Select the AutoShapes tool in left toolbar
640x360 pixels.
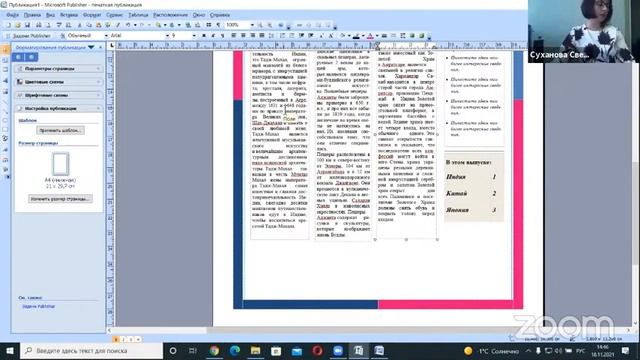(x=5, y=139)
